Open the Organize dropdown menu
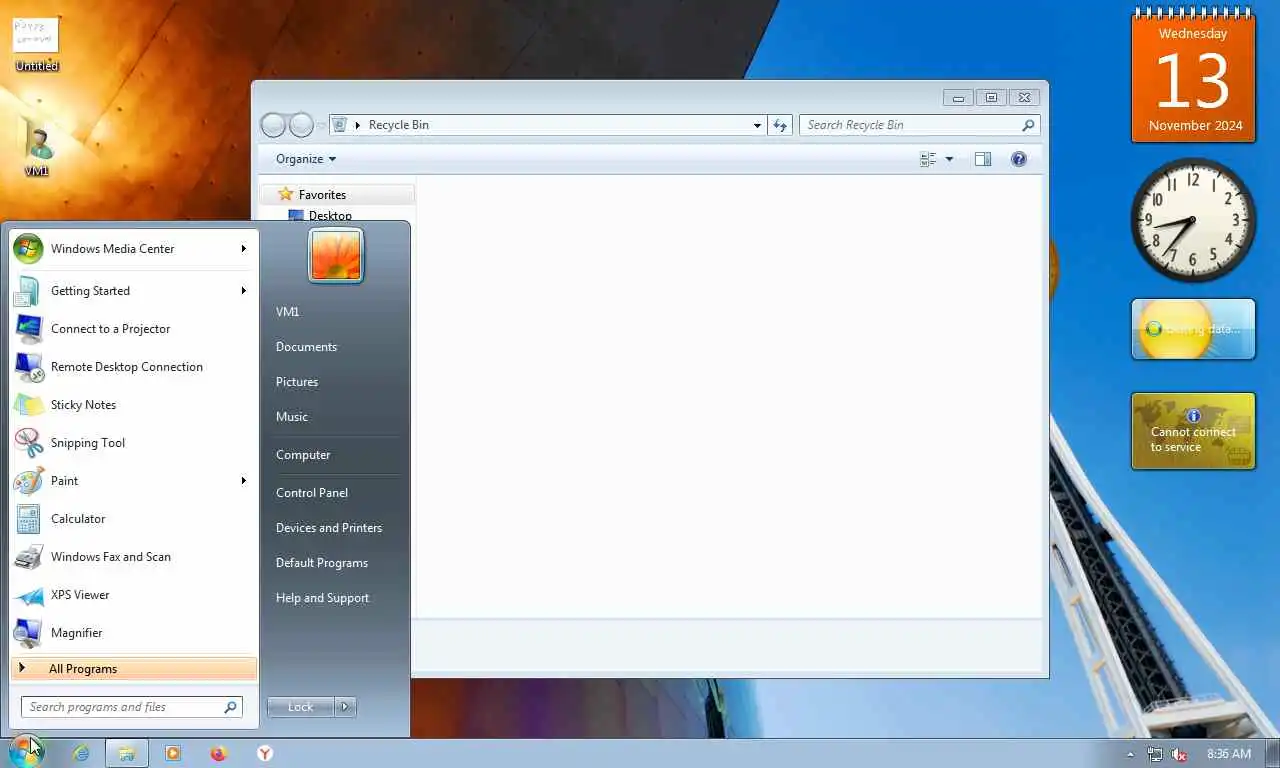 click(x=306, y=159)
